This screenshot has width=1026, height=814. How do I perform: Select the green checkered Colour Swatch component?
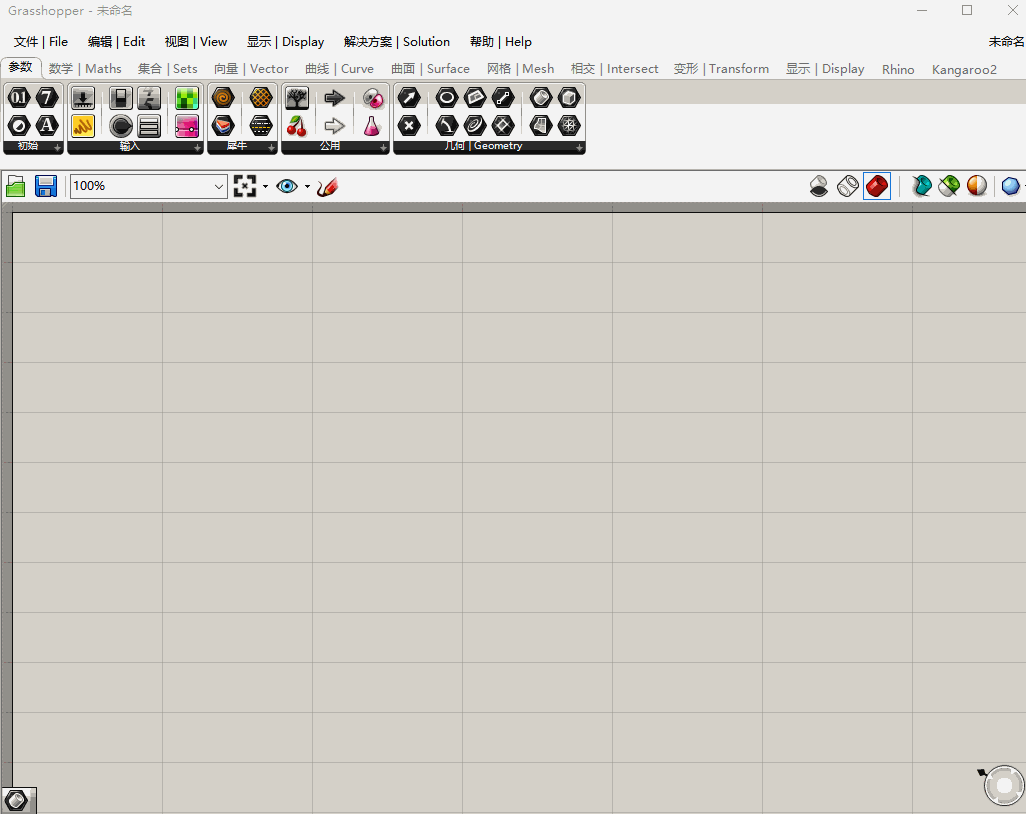click(187, 98)
